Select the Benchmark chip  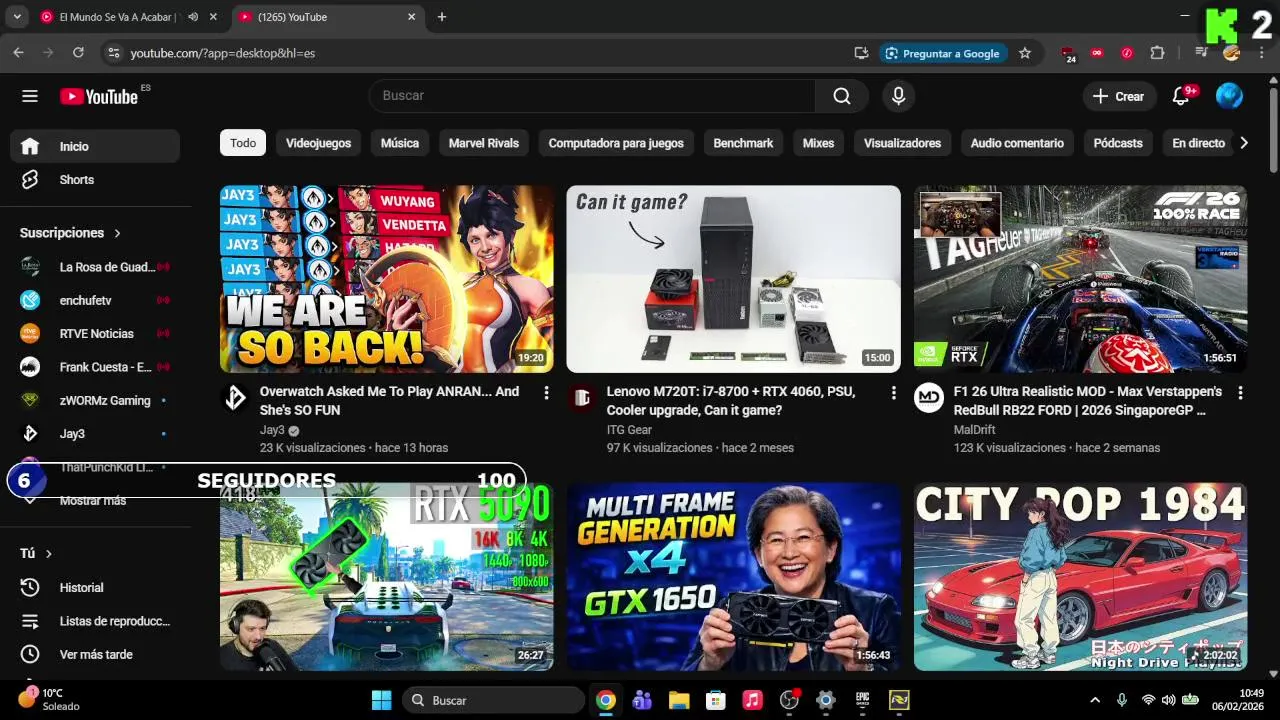click(x=743, y=143)
